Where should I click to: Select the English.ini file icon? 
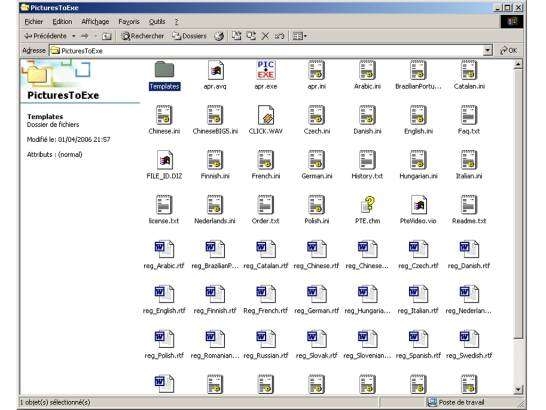418,115
